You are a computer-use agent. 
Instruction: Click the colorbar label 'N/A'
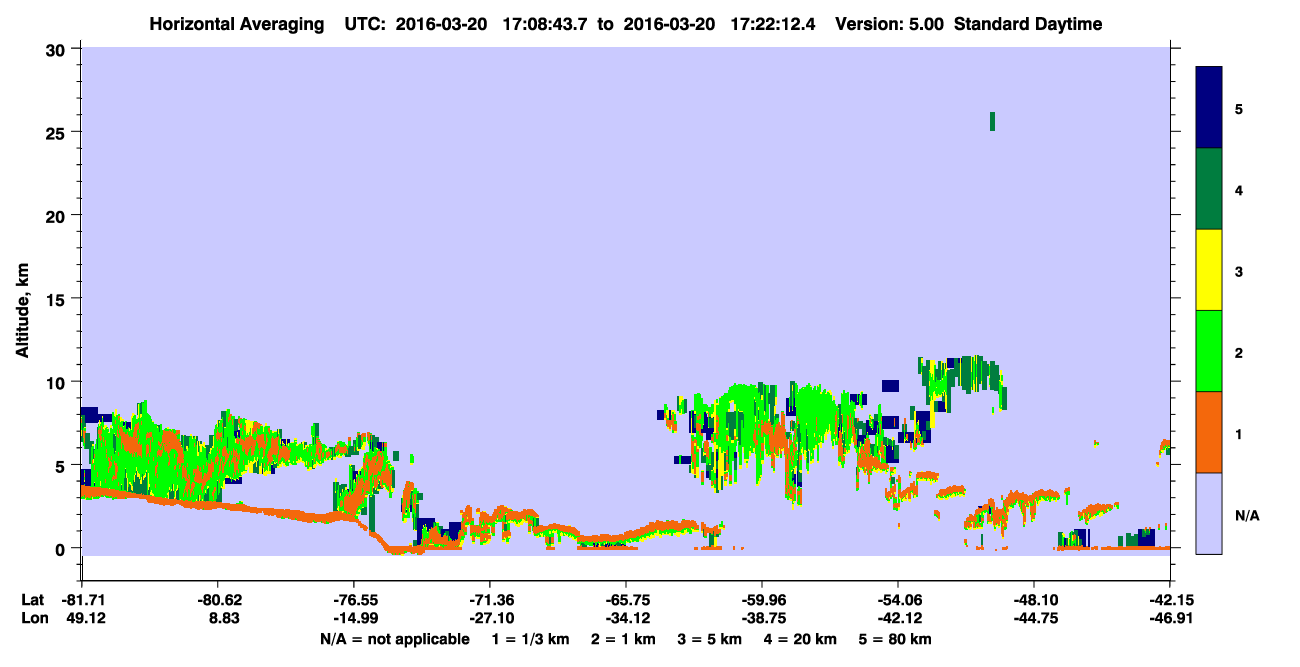pyautogui.click(x=1246, y=515)
